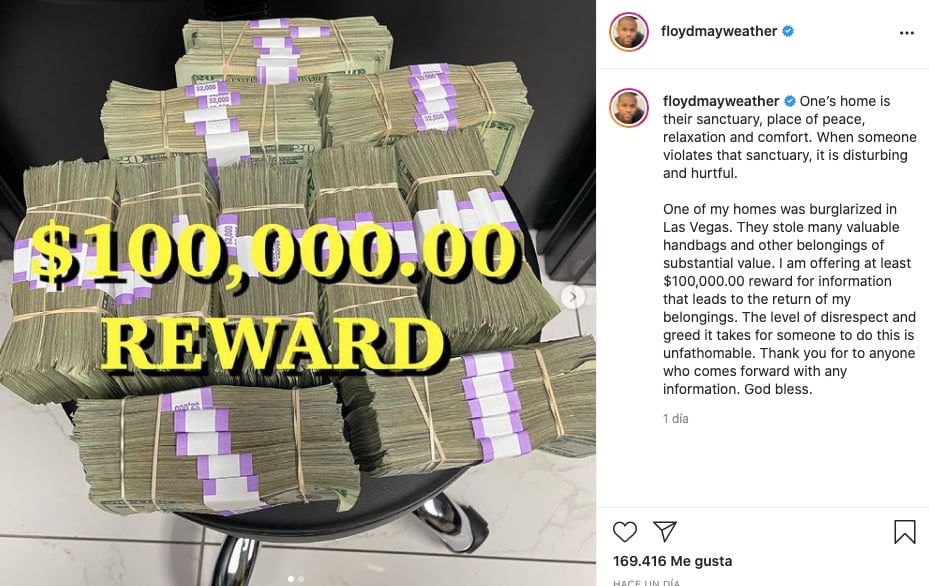Save the post with the bookmark icon
Viewport: 929px width, 586px height.
pyautogui.click(x=905, y=531)
